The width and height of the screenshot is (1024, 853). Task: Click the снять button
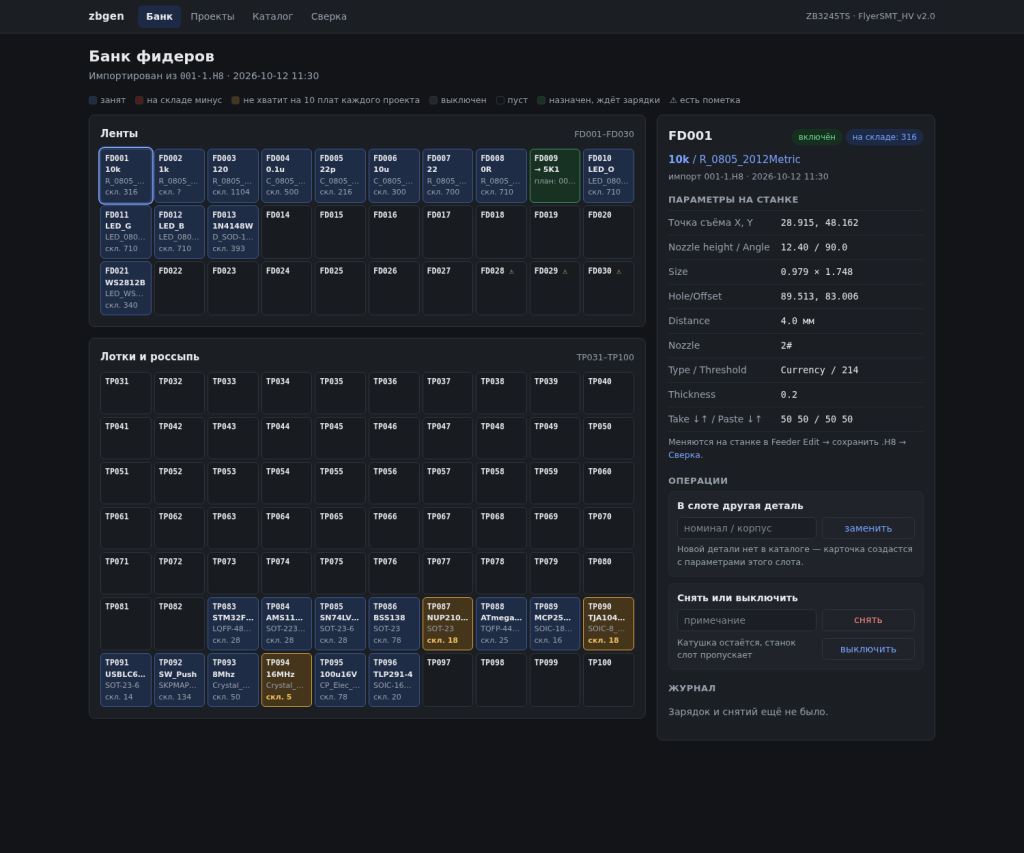coord(868,620)
